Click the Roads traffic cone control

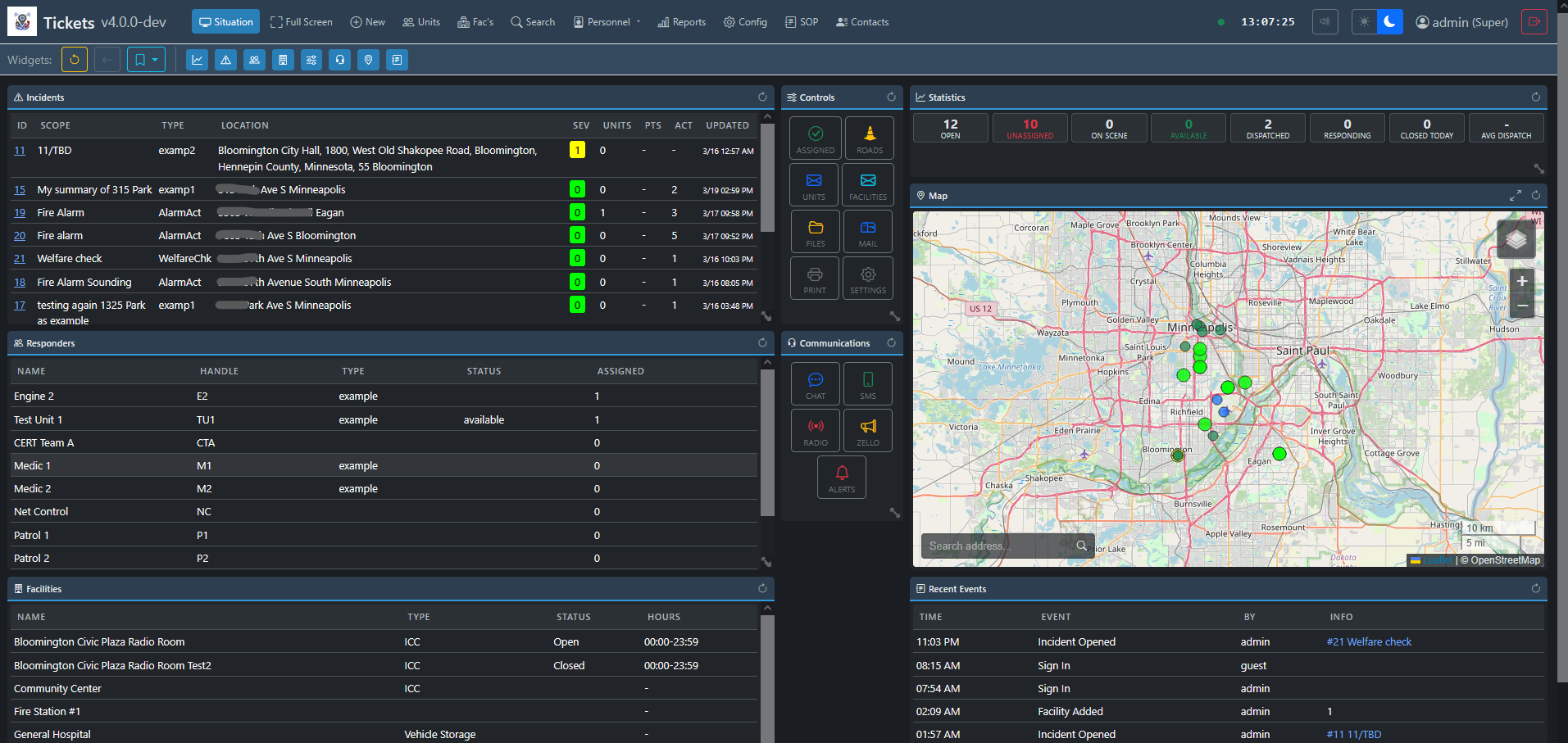869,138
